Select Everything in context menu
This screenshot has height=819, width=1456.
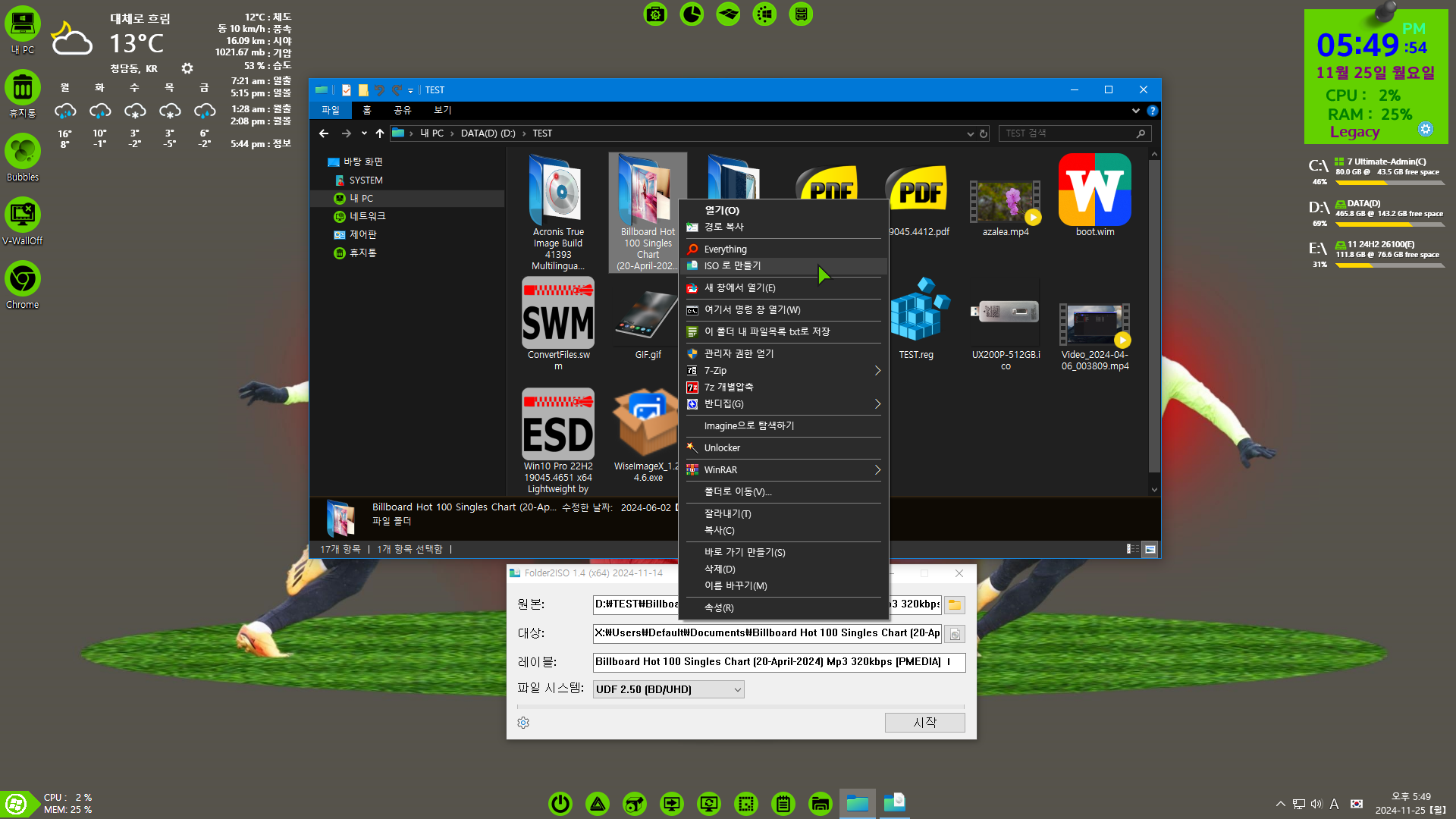tap(783, 249)
